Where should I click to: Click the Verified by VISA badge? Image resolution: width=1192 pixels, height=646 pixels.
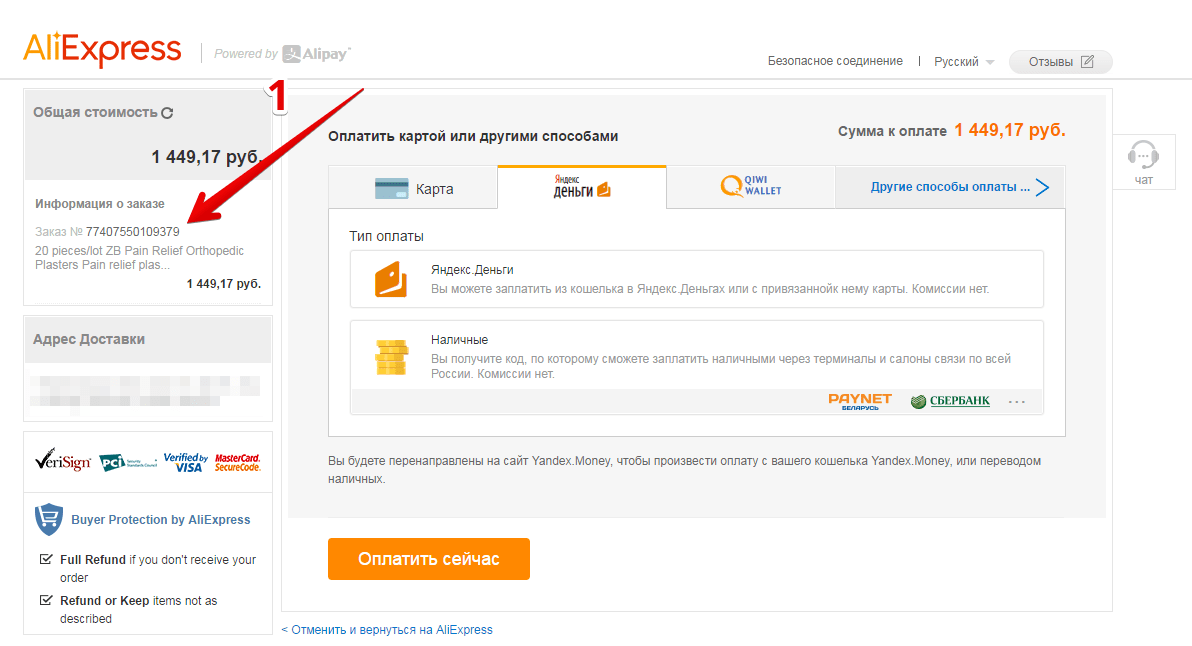coord(185,462)
